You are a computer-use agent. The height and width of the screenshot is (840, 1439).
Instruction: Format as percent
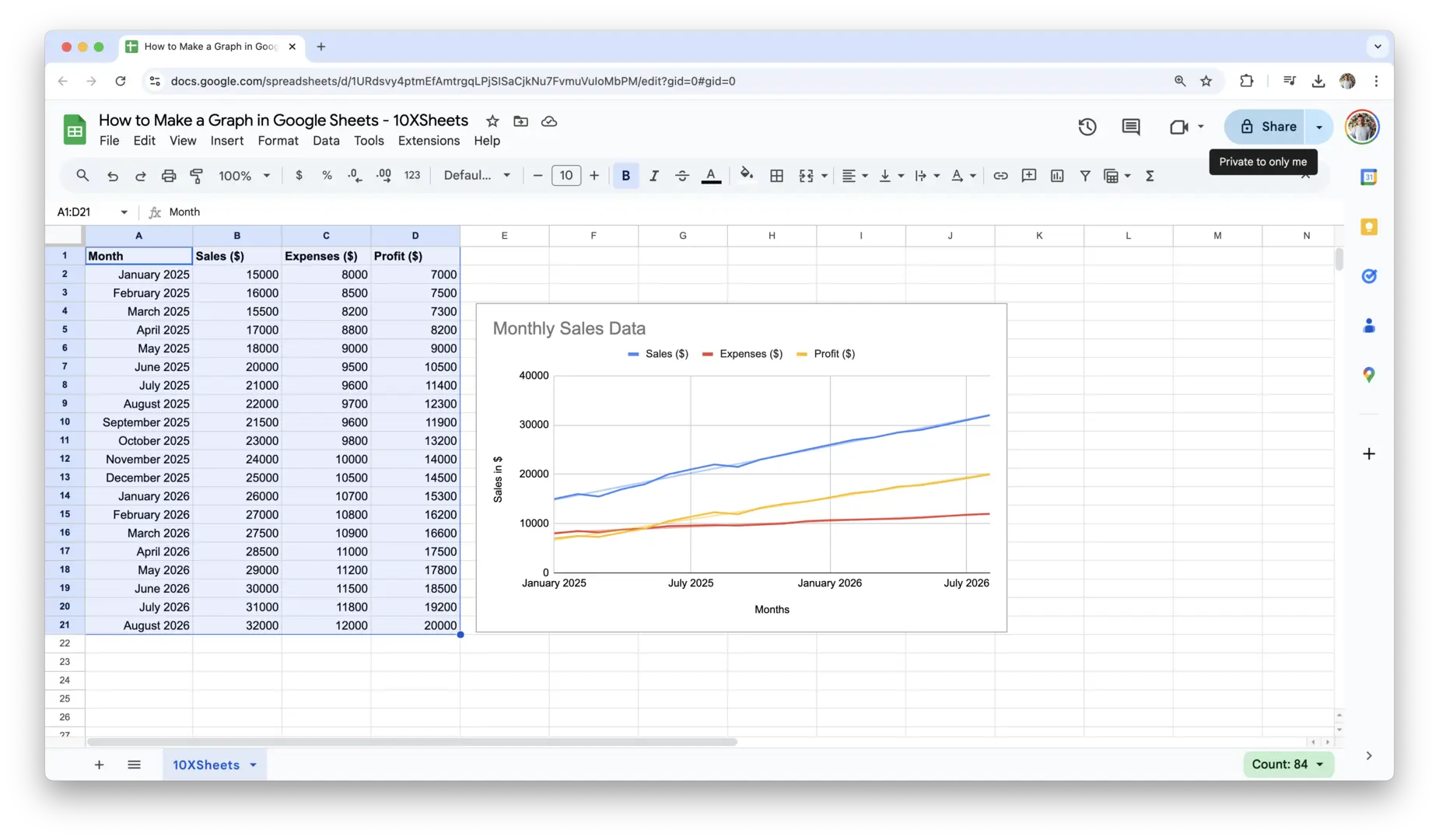(x=327, y=176)
